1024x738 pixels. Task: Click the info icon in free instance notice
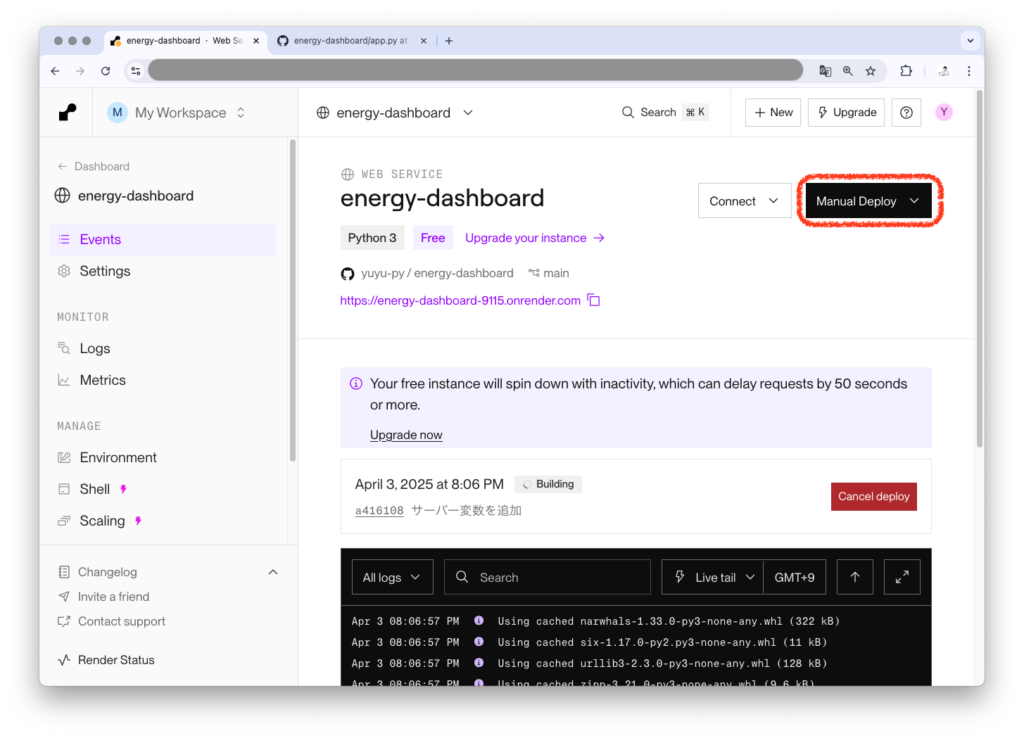pos(356,383)
